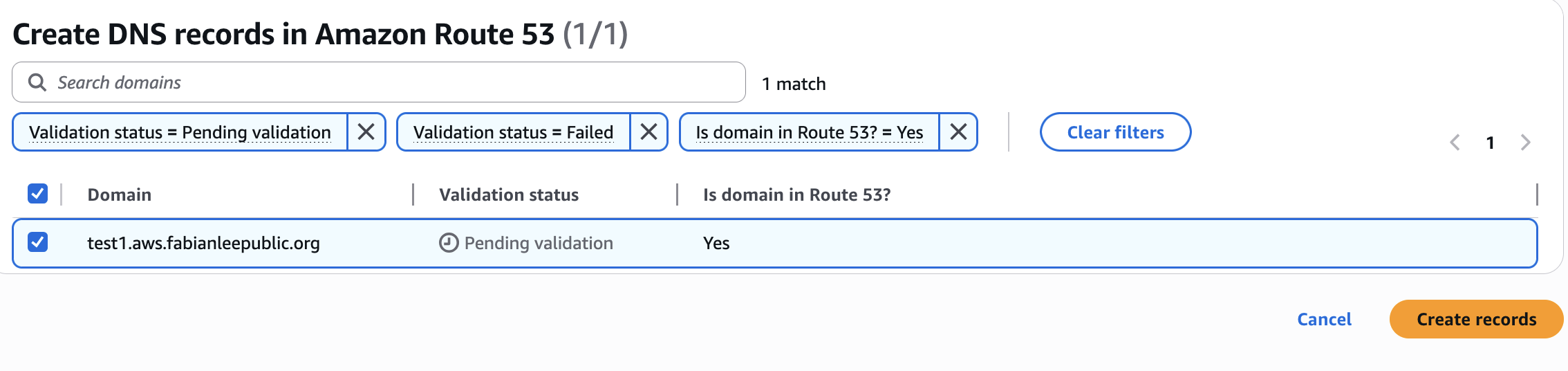Edit the Validation status Failed filter token
This screenshot has width=1568, height=371.
coord(513,132)
